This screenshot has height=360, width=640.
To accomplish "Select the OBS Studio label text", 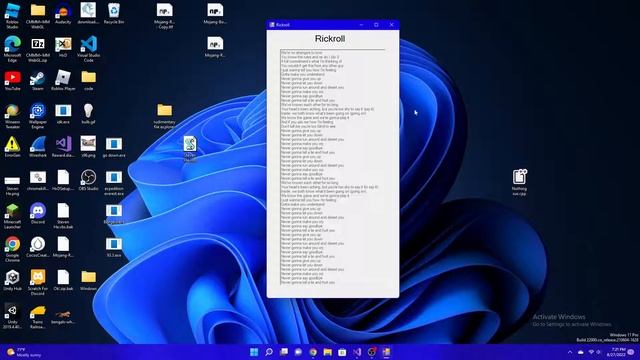I will coord(88,189).
